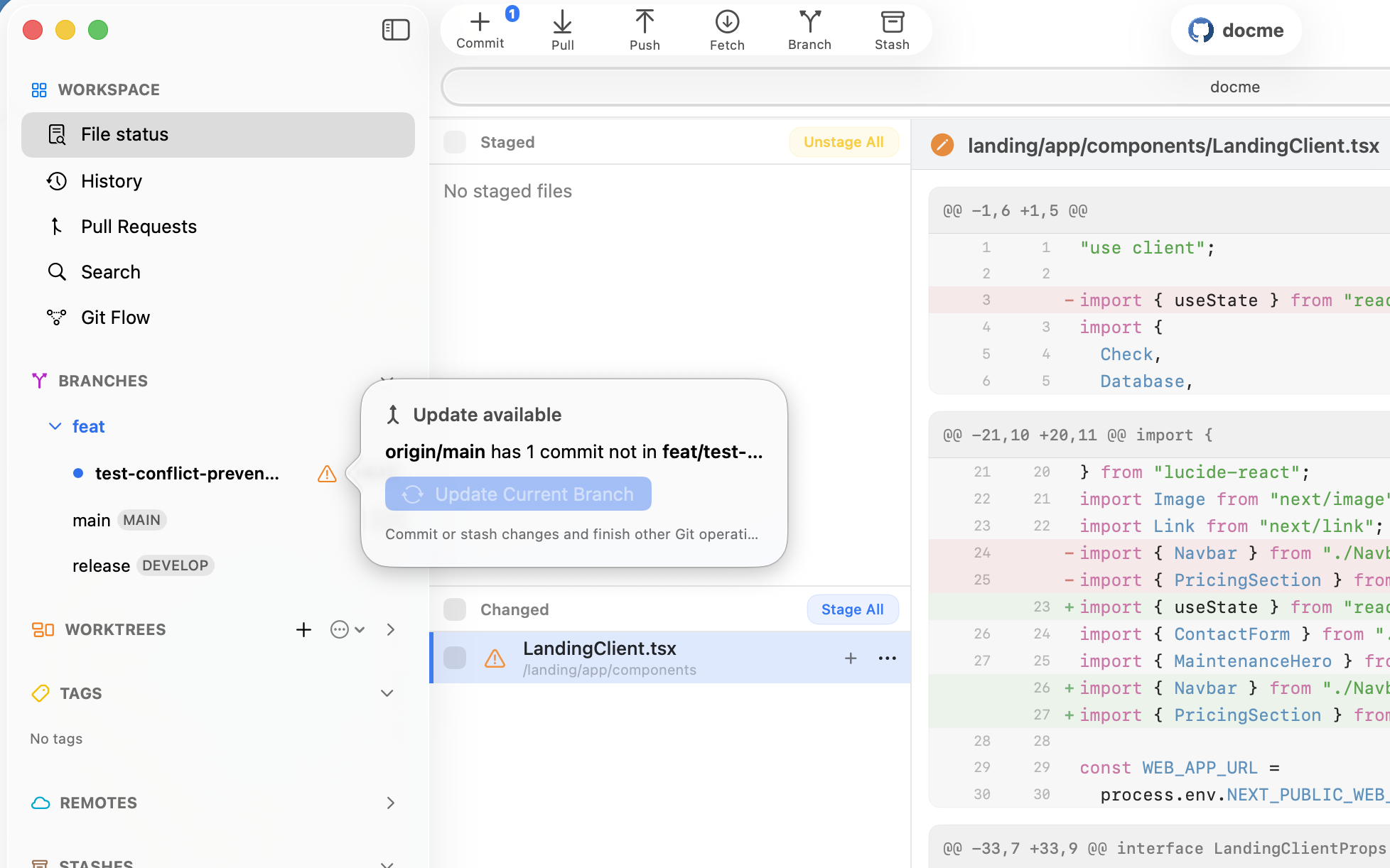This screenshot has width=1390, height=868.
Task: Click the Git Flow nodes icon
Action: pos(57,318)
